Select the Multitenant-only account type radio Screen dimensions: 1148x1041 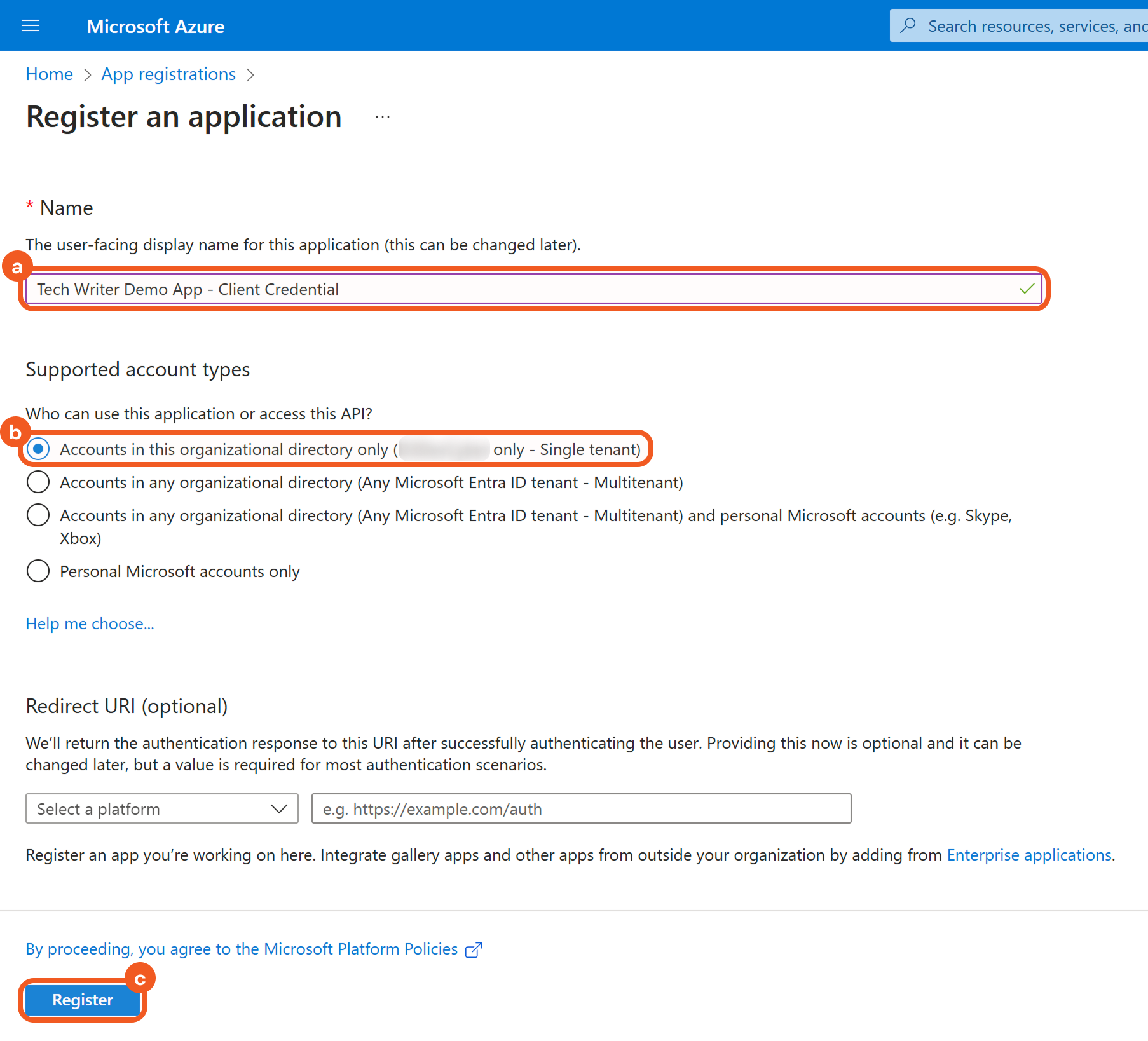point(38,482)
